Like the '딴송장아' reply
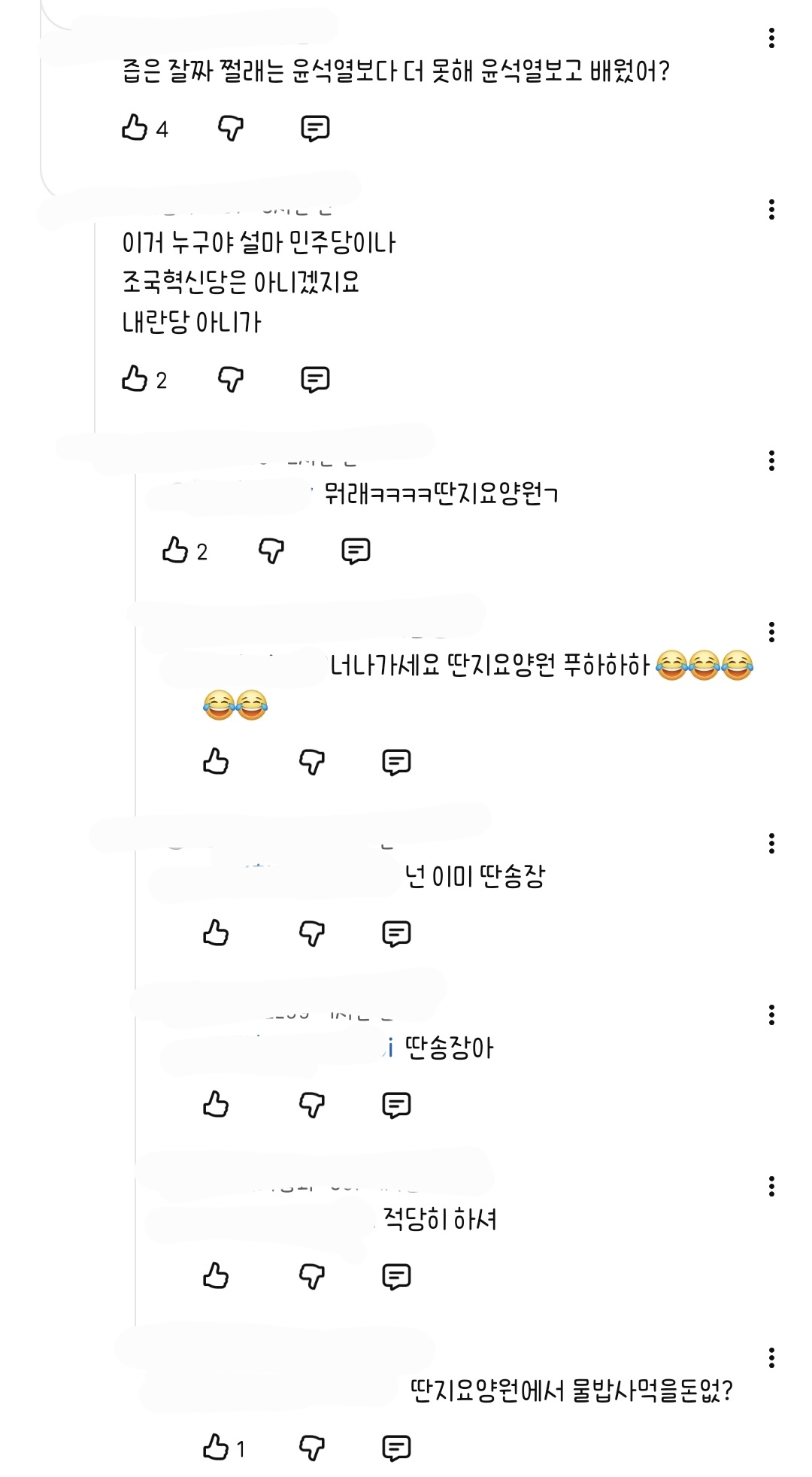812x1477 pixels. pyautogui.click(x=216, y=1105)
